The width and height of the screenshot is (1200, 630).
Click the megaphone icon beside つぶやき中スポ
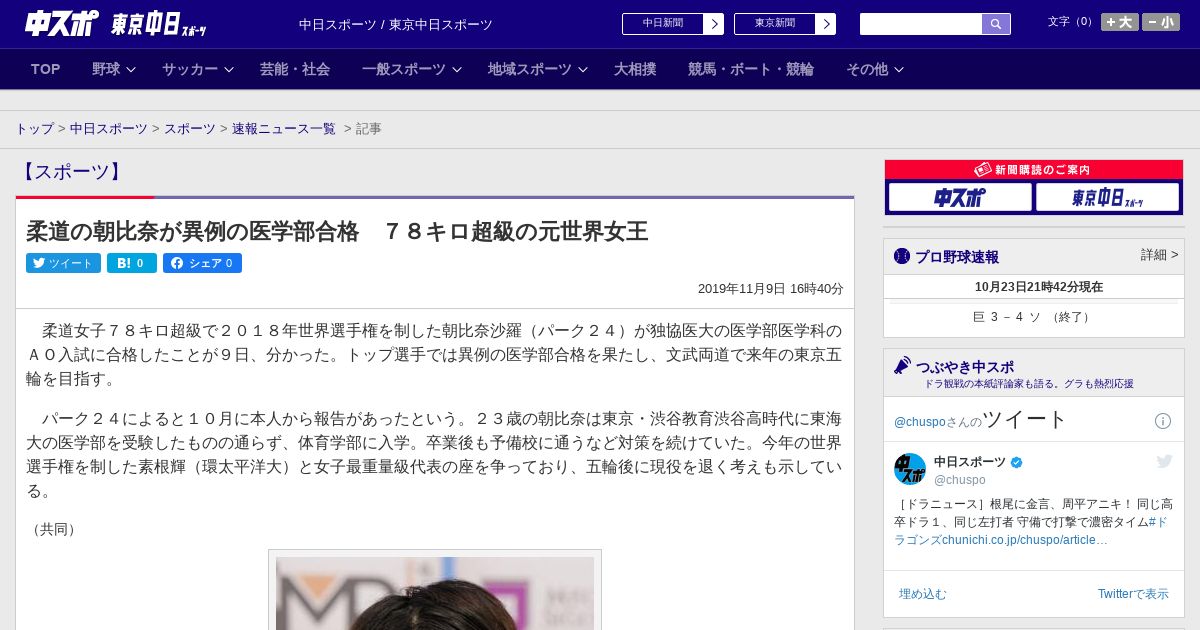click(902, 366)
